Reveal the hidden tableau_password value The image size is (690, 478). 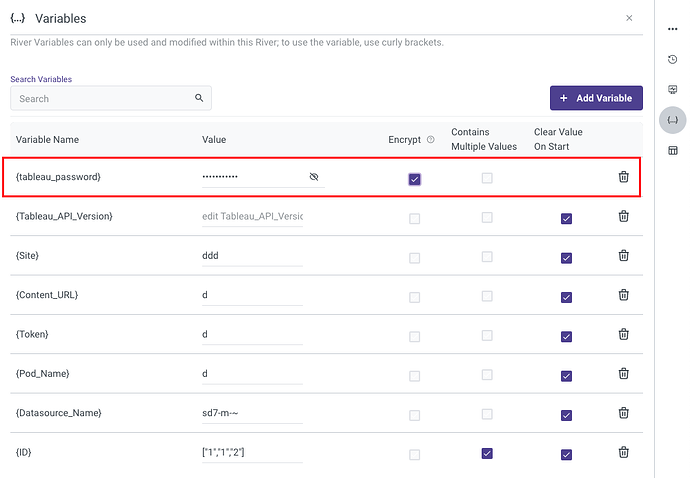[x=313, y=177]
